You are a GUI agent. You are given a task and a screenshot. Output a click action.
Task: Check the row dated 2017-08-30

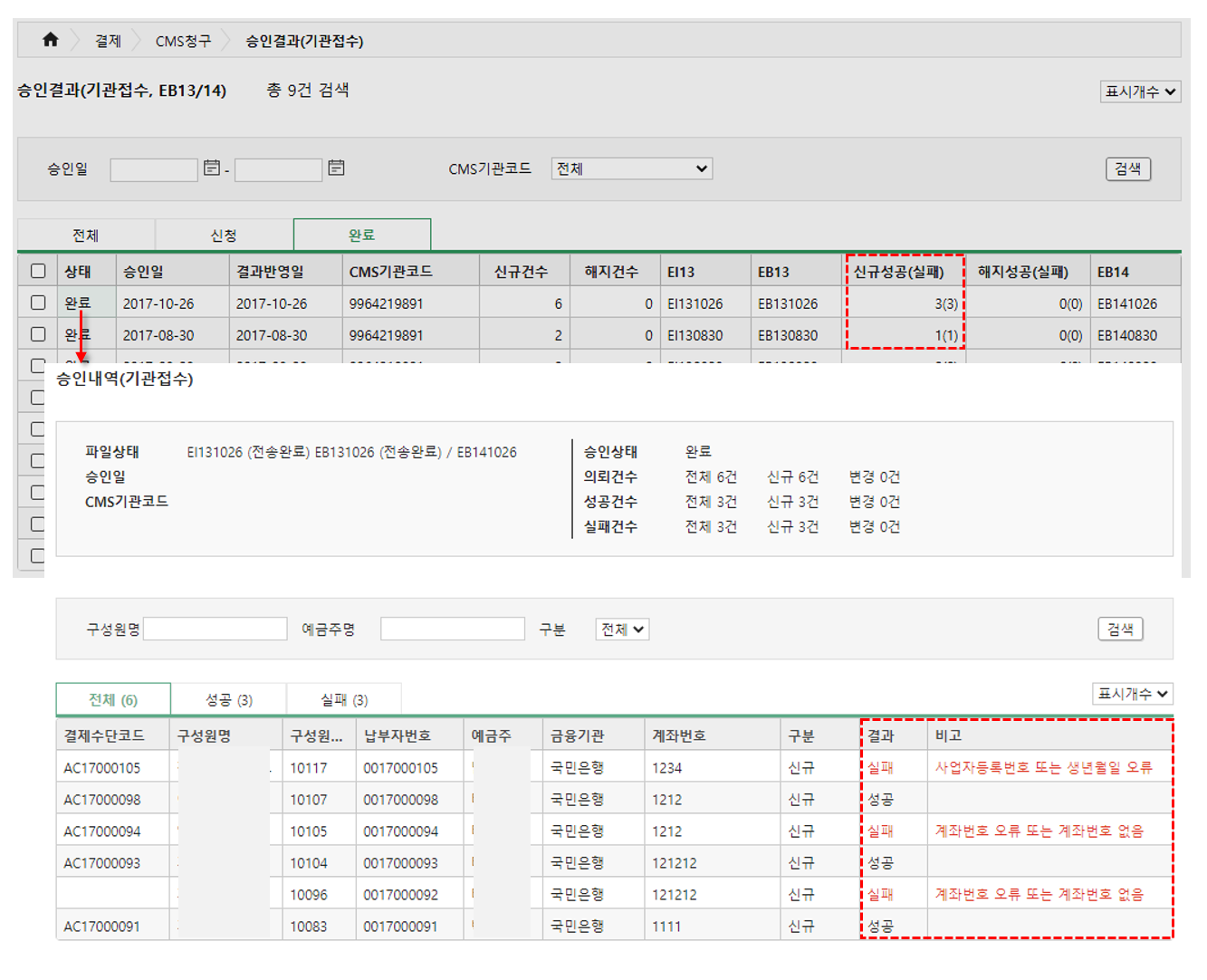pyautogui.click(x=38, y=334)
